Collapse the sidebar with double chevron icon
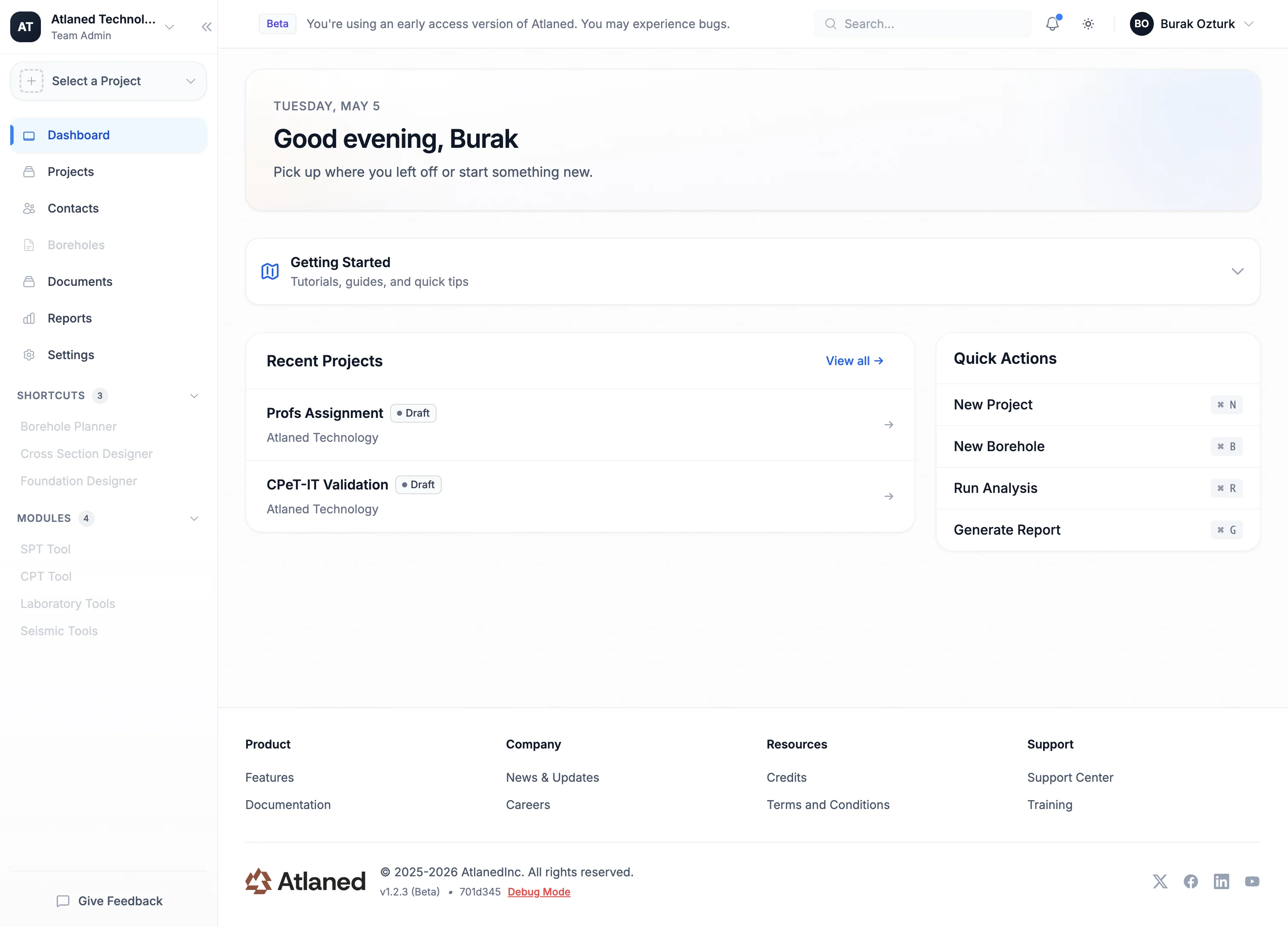 click(207, 27)
